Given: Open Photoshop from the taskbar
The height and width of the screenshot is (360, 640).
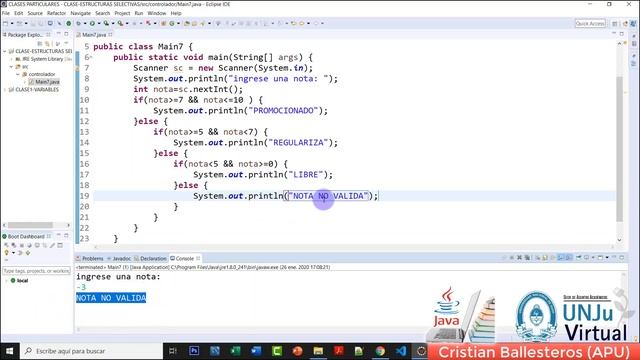Looking at the screenshot, I should [x=194, y=351].
